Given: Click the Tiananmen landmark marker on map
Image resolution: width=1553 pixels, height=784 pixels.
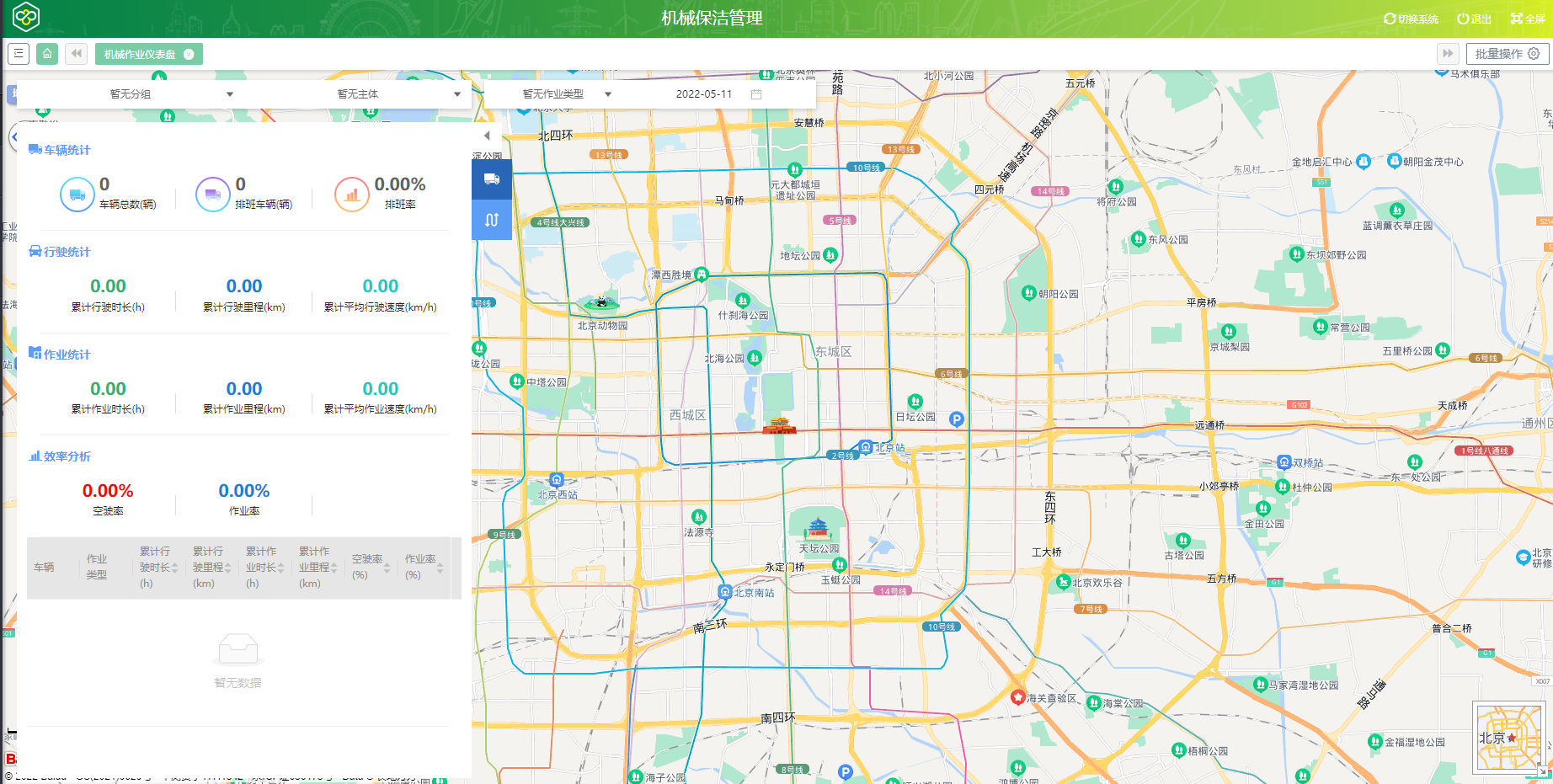Looking at the screenshot, I should (779, 424).
